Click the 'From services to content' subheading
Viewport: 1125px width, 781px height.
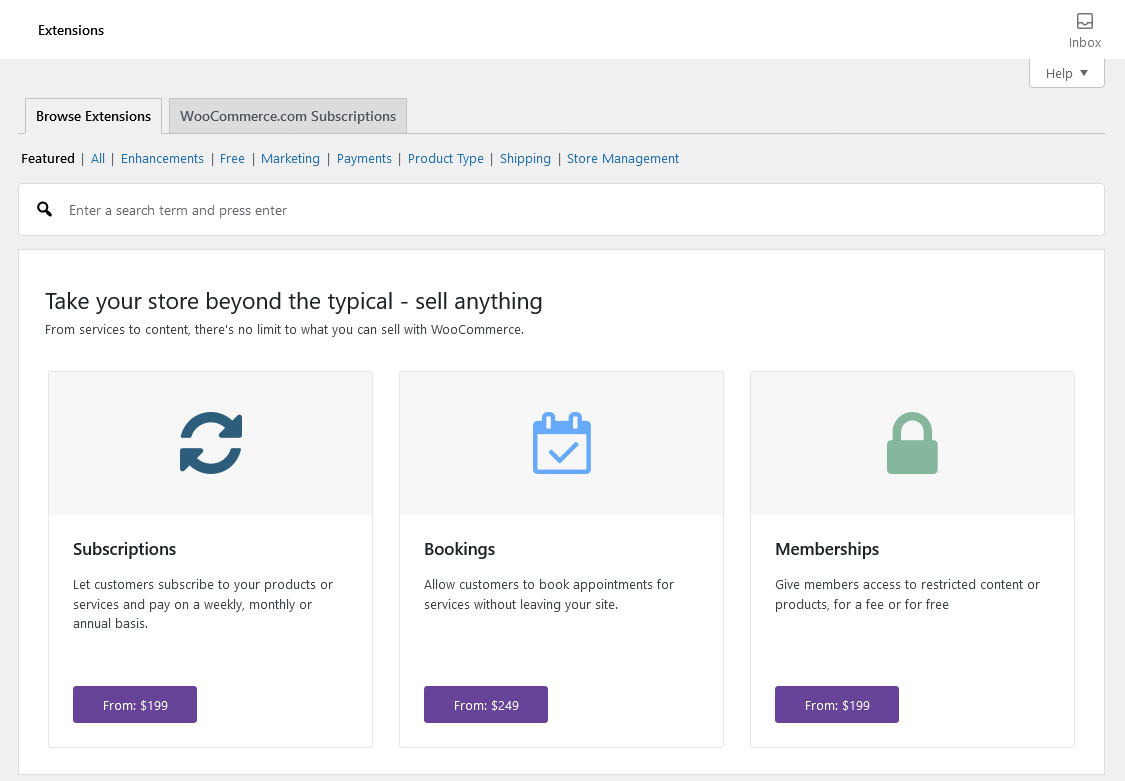tap(284, 330)
